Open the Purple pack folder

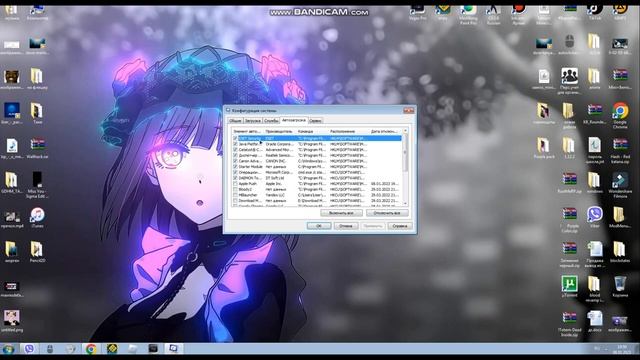pos(543,148)
